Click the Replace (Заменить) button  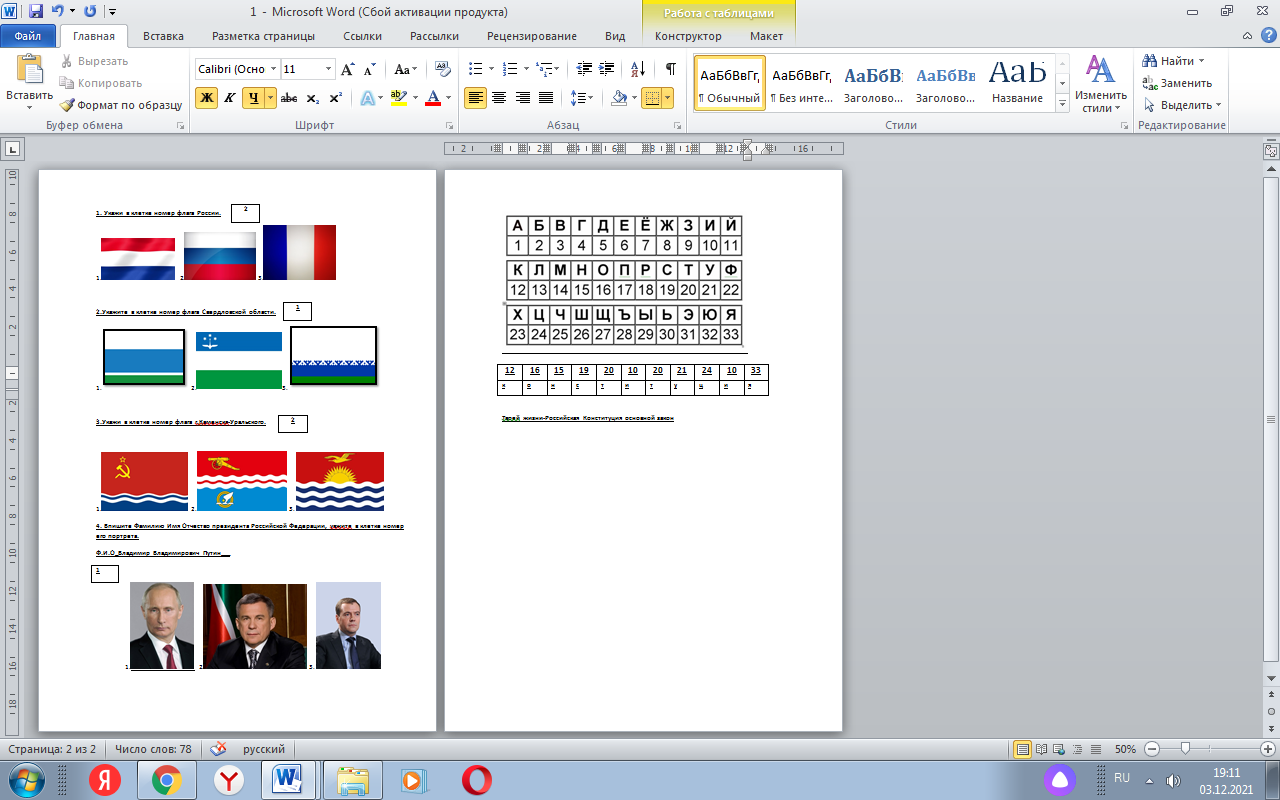(x=1177, y=83)
